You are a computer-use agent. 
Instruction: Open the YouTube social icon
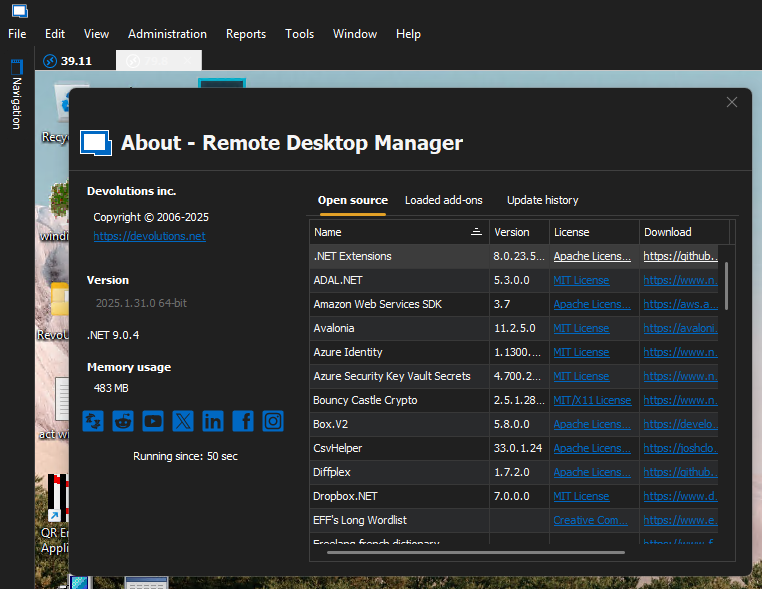153,421
